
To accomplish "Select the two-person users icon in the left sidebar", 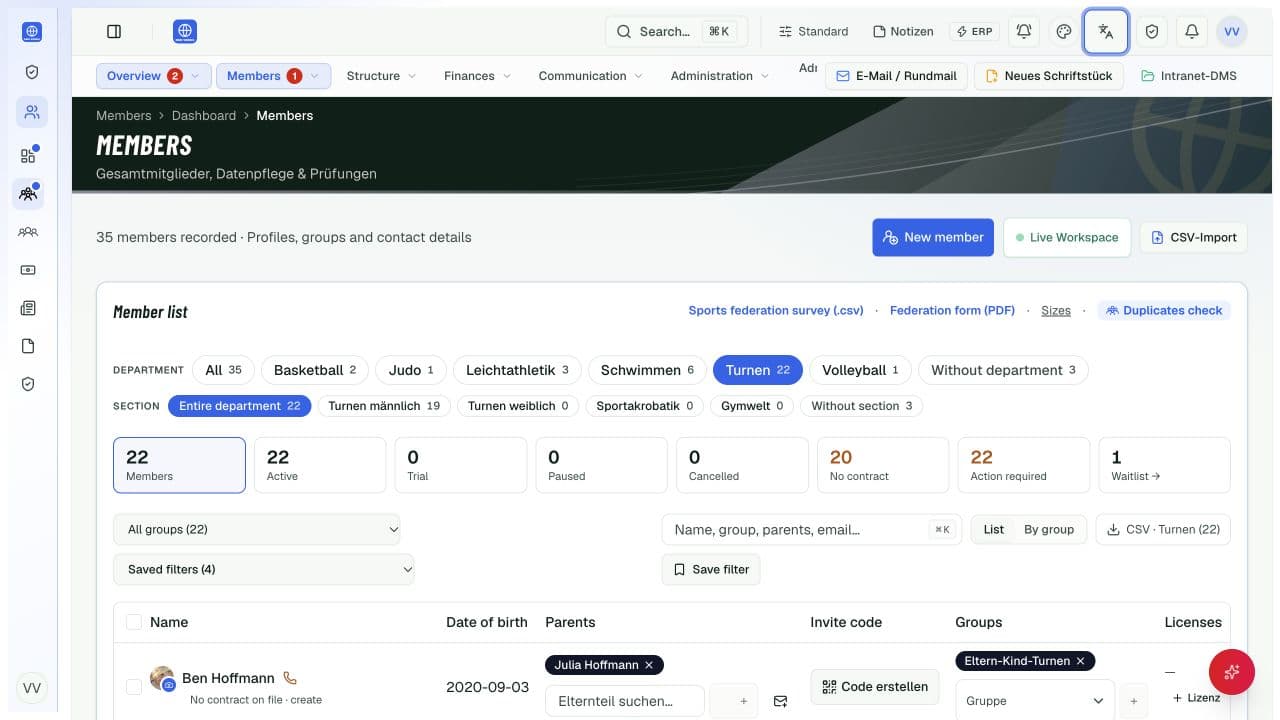I will (x=32, y=112).
